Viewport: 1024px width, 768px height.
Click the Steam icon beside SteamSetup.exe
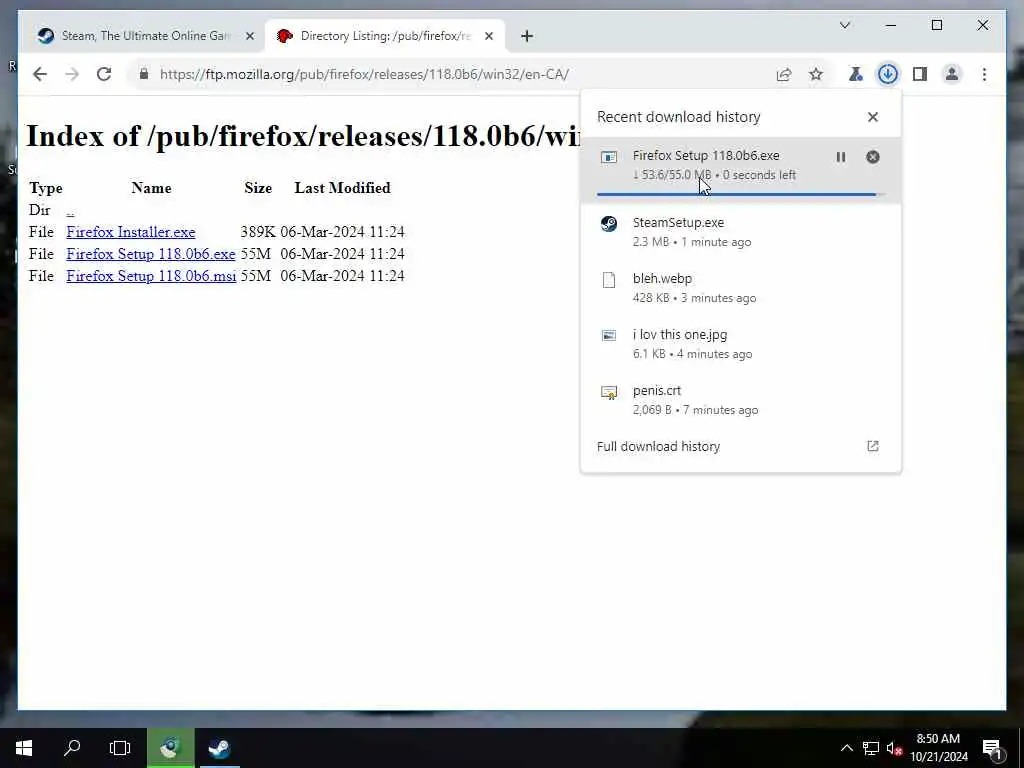tap(609, 224)
